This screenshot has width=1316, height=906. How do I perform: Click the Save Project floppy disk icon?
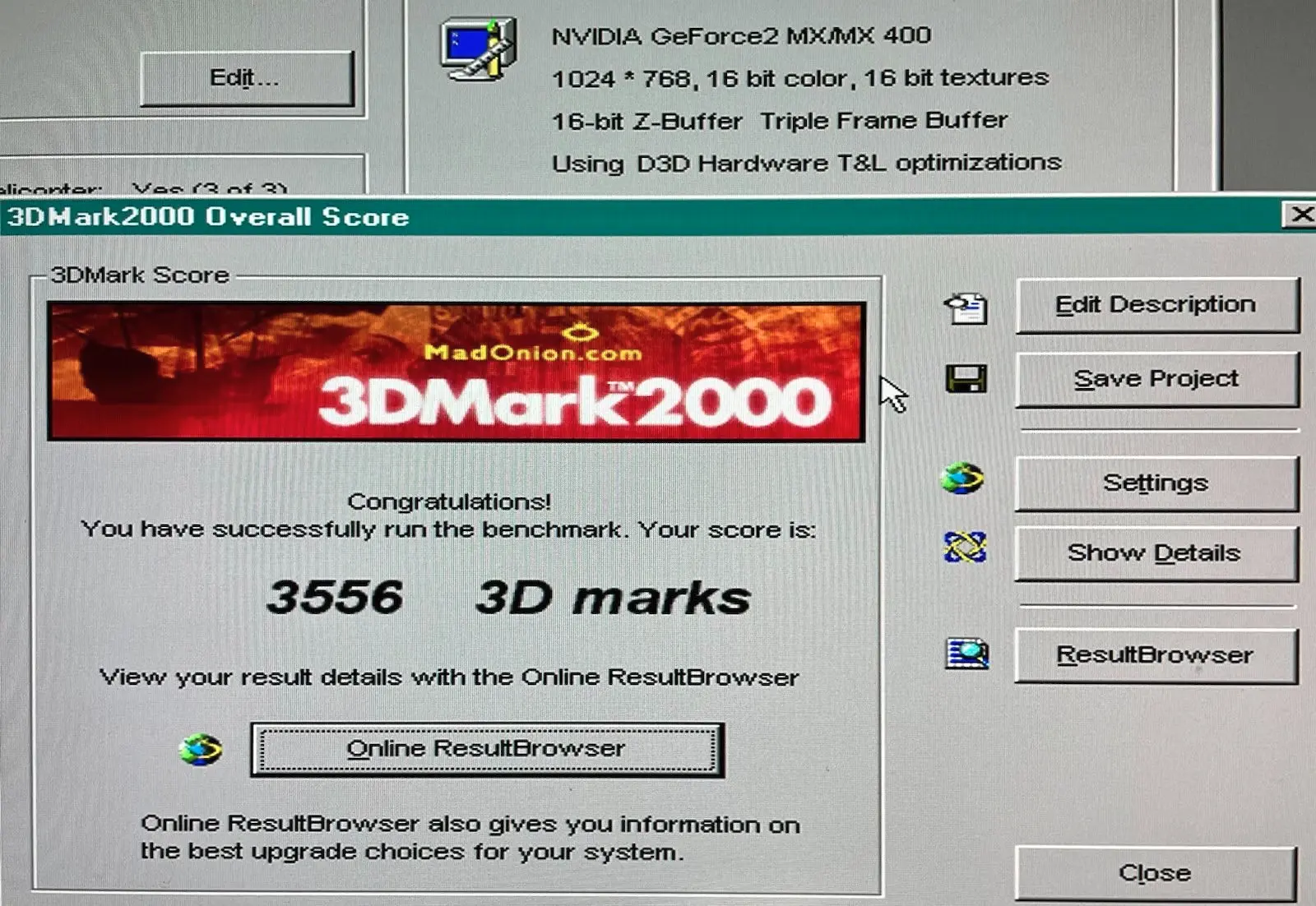coord(966,379)
